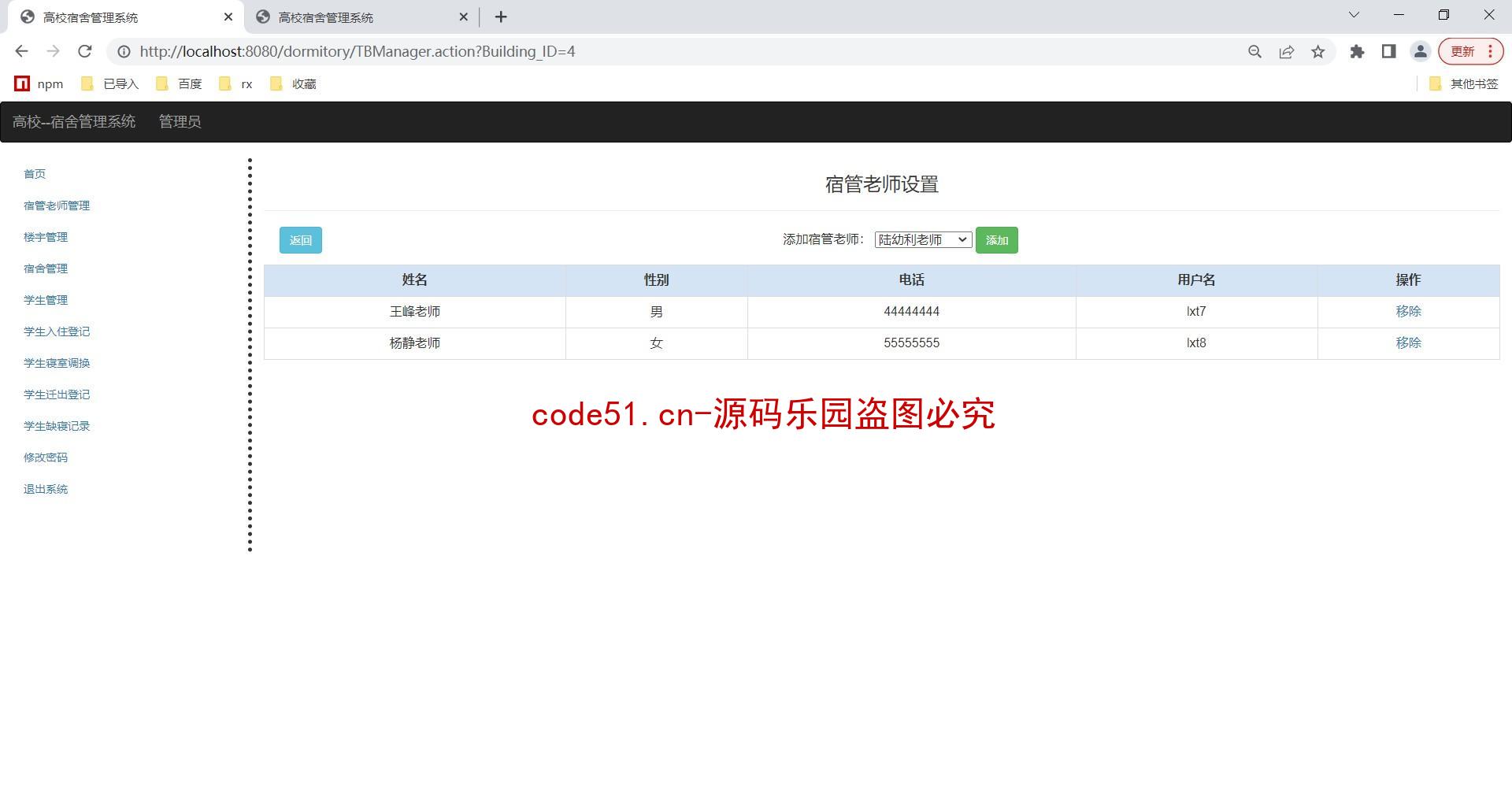The image size is (1512, 811).
Task: Click the browser forward arrow
Action: click(x=53, y=51)
